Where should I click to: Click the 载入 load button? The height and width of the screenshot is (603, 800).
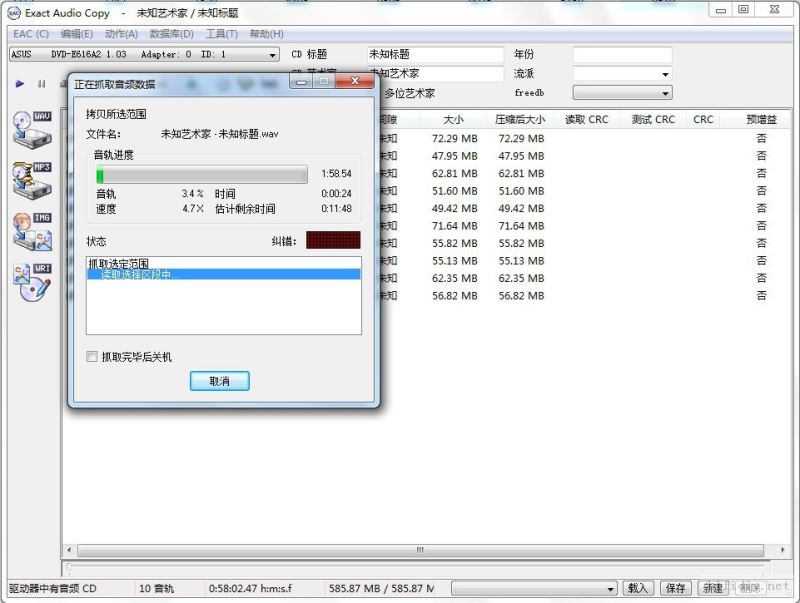(637, 588)
